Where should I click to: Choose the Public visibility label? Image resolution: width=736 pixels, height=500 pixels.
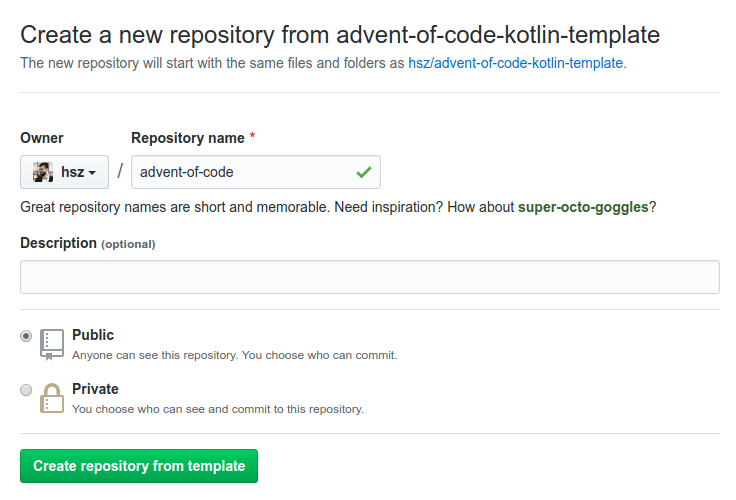click(x=93, y=335)
